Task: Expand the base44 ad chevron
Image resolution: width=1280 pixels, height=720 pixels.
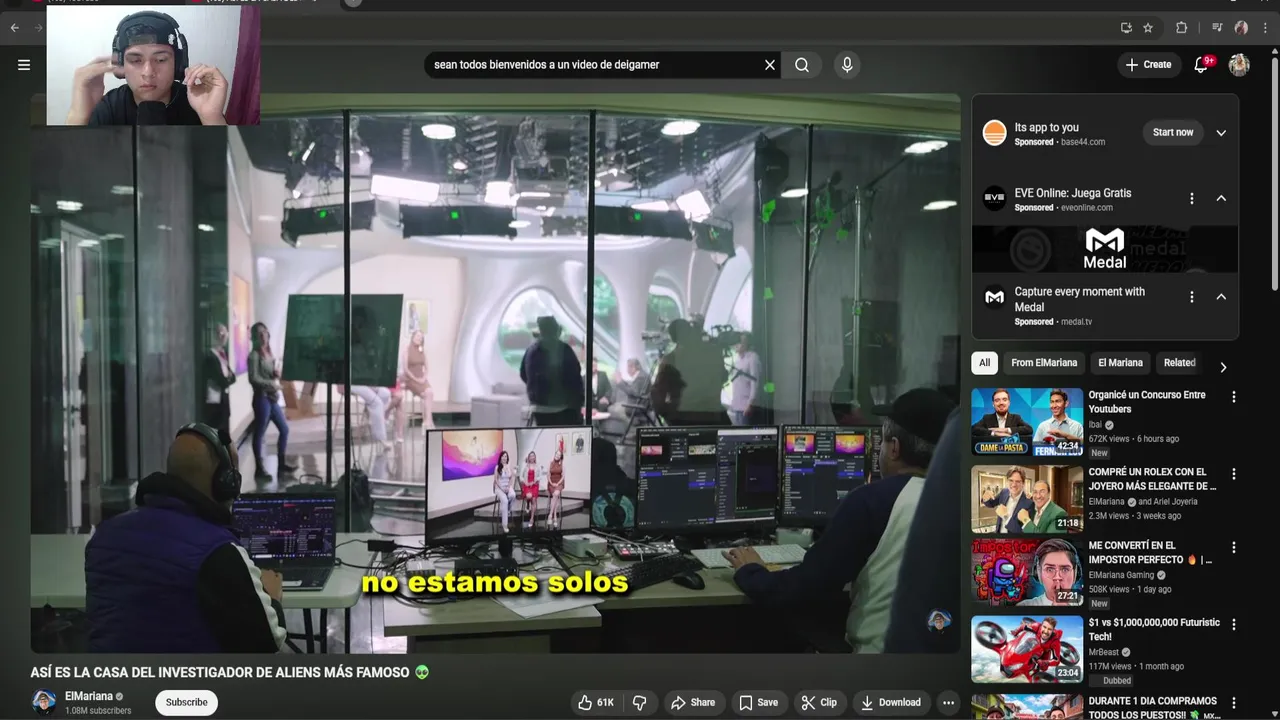Action: 1221,133
